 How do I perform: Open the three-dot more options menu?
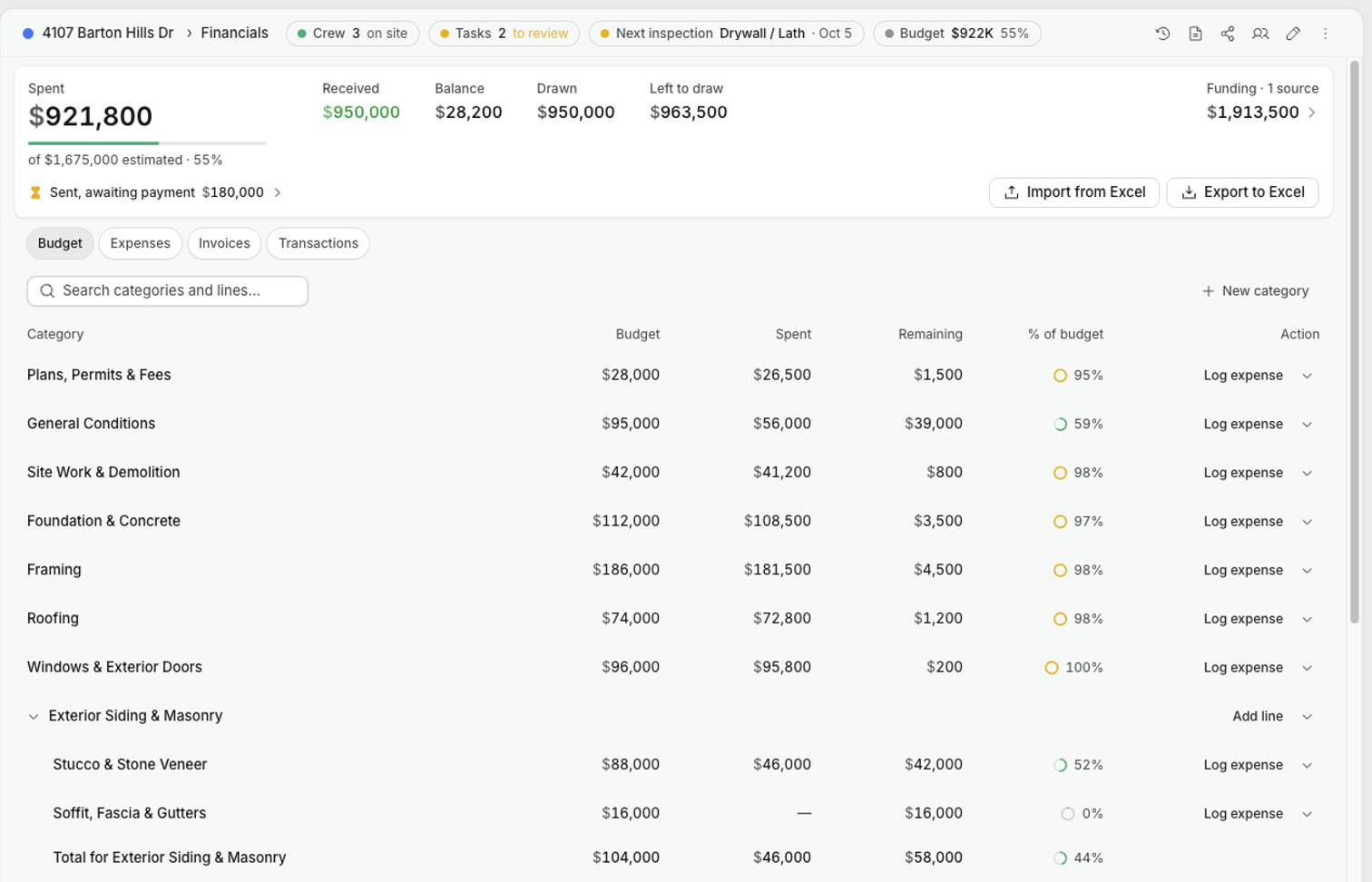tap(1326, 34)
